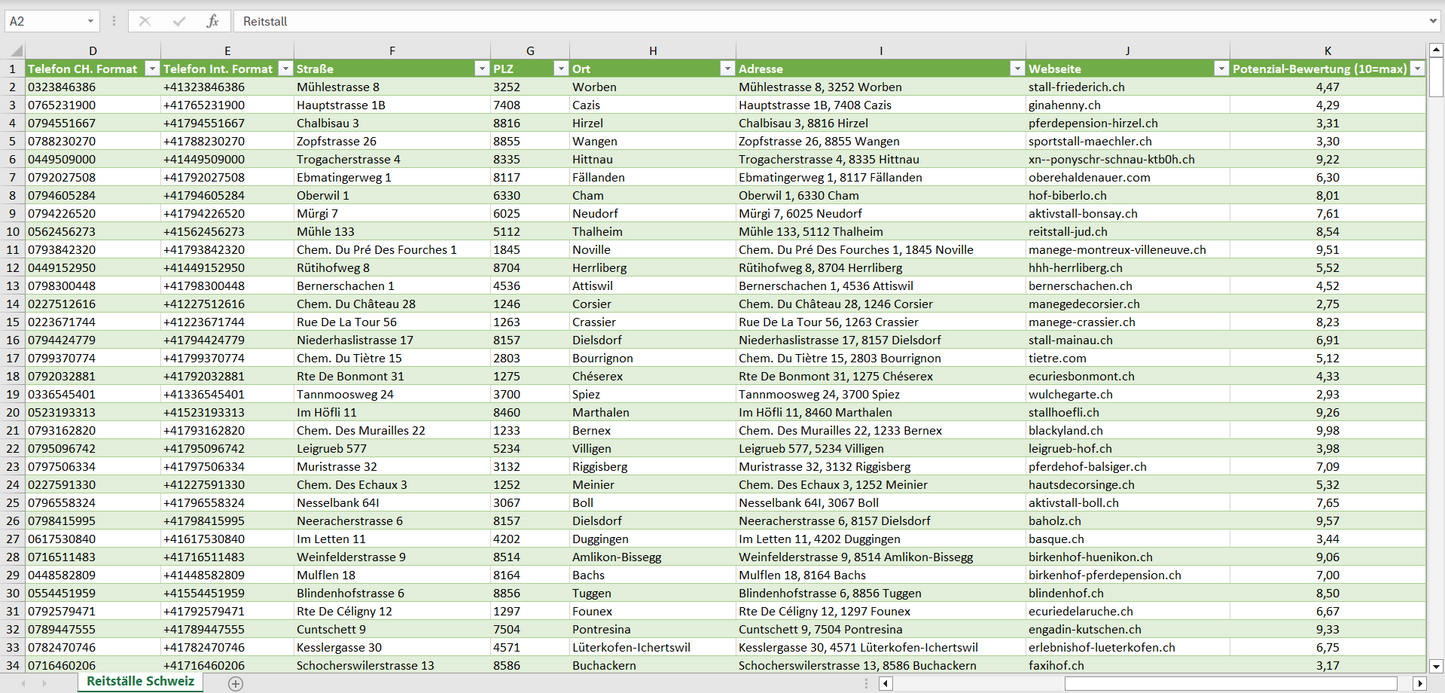The width and height of the screenshot is (1445, 693).
Task: Select row header 15
Action: pyautogui.click(x=13, y=322)
